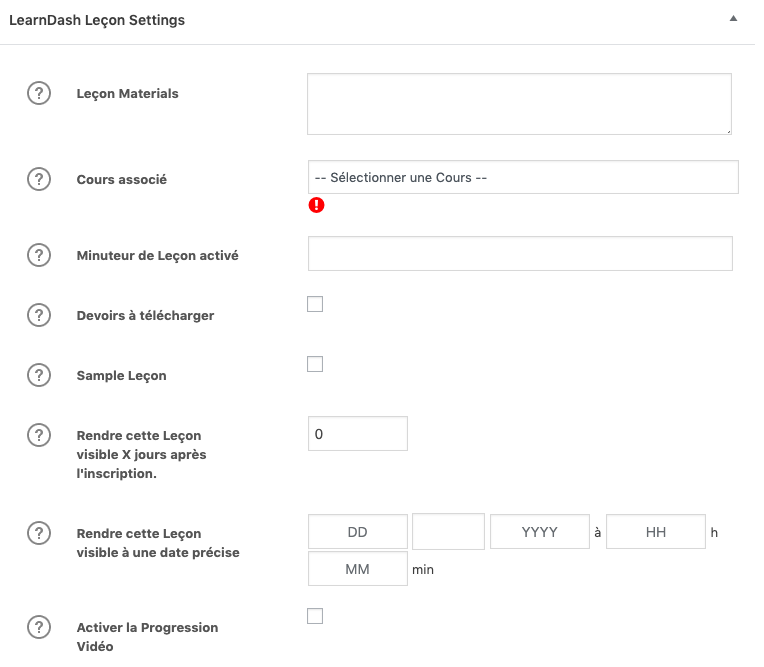Screen dimensions: 764x667
Task: Click into the Leçon Materials text area
Action: click(519, 104)
